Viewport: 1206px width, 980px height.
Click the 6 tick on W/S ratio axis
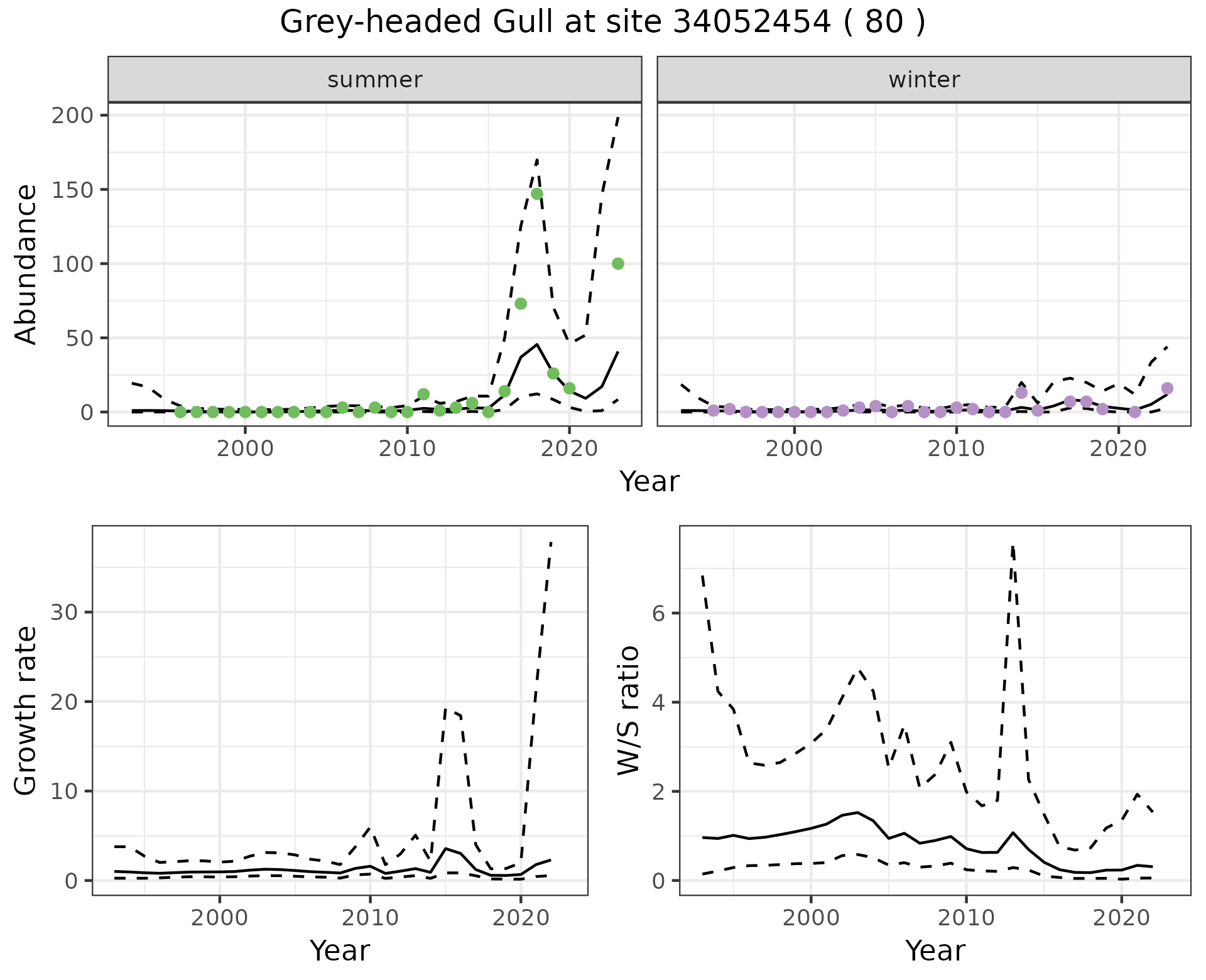658,614
